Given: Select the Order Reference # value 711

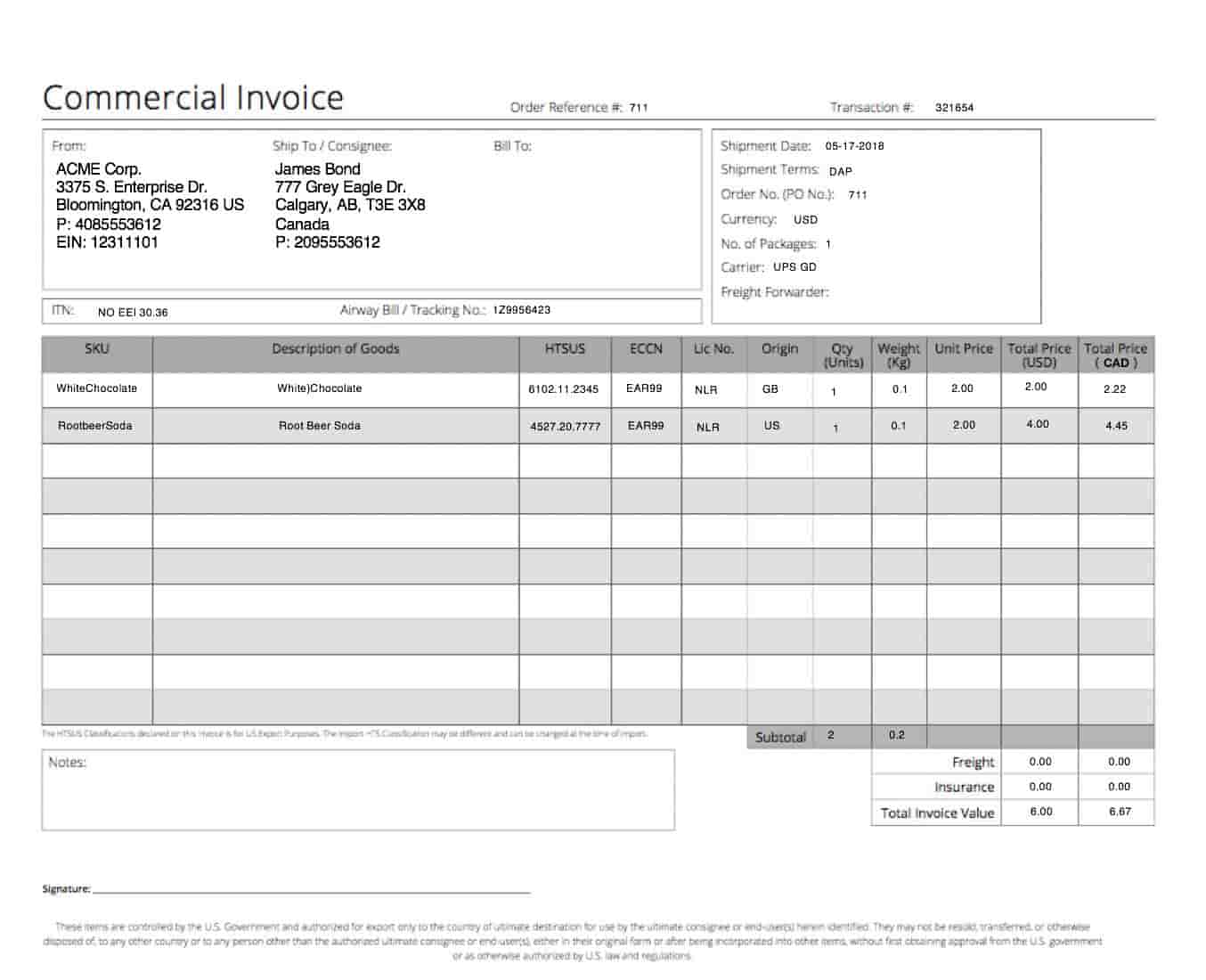Looking at the screenshot, I should coord(639,108).
